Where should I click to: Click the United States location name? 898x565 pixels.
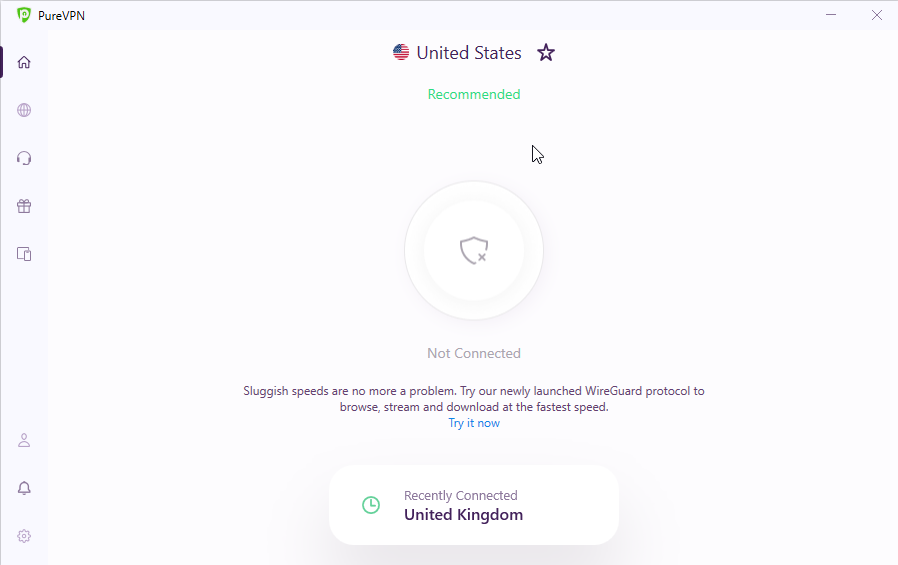click(469, 53)
